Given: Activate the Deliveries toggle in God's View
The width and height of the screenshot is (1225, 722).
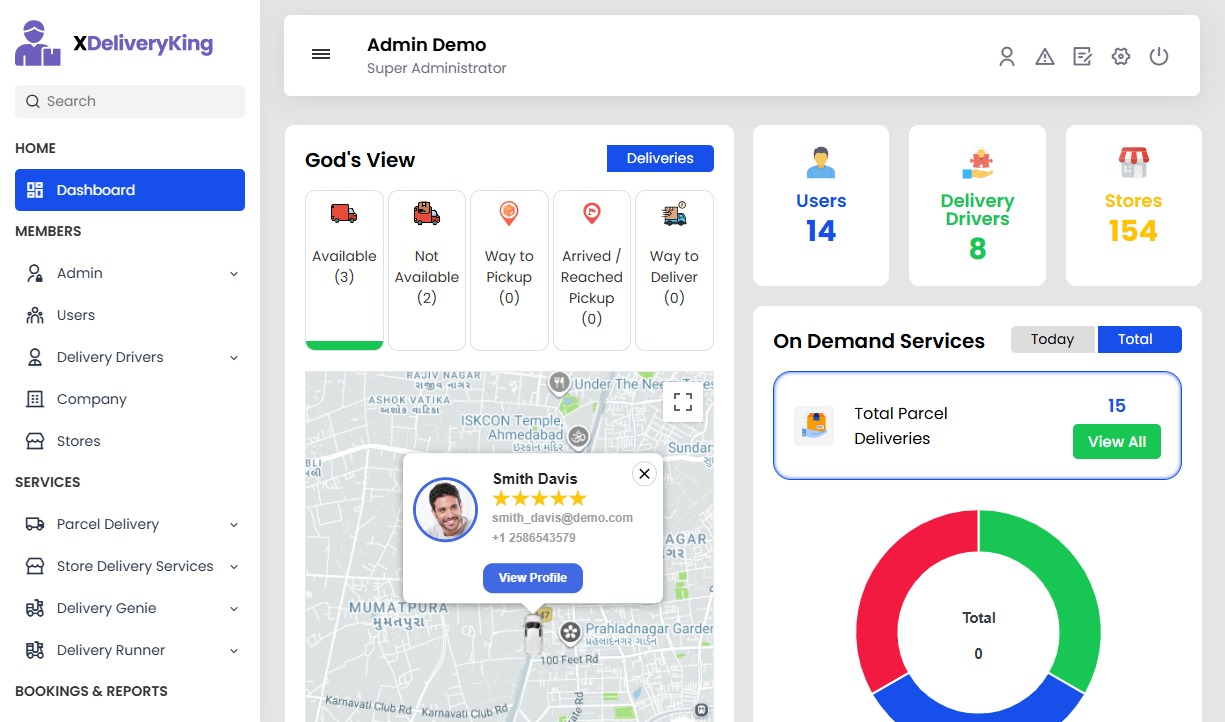Looking at the screenshot, I should [660, 158].
